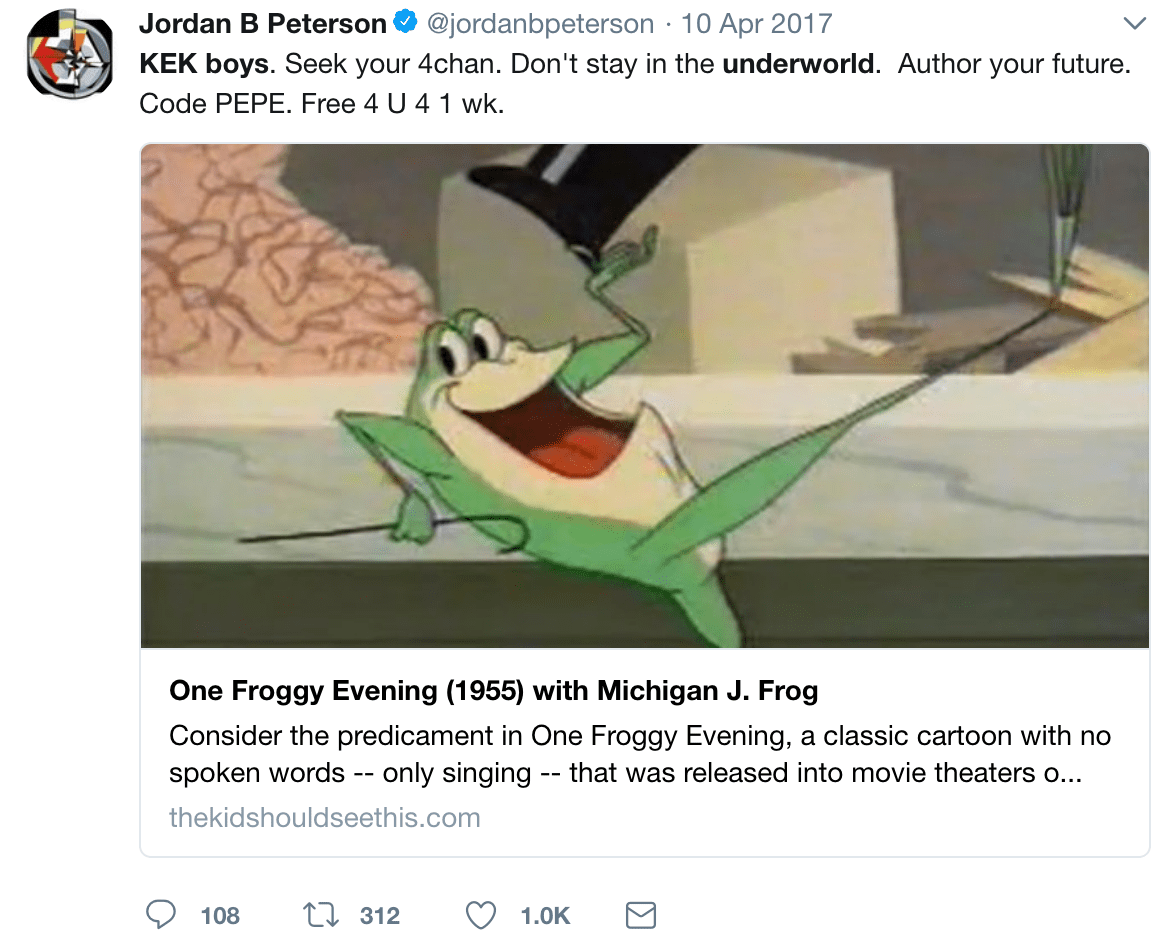Like the tweet with the heart icon
Image resolution: width=1166 pixels, height=946 pixels.
(482, 914)
